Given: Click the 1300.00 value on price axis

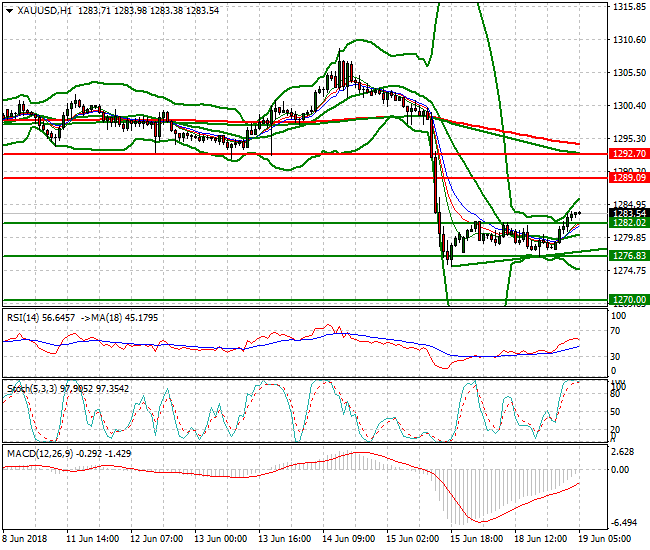Looking at the screenshot, I should 626,106.
